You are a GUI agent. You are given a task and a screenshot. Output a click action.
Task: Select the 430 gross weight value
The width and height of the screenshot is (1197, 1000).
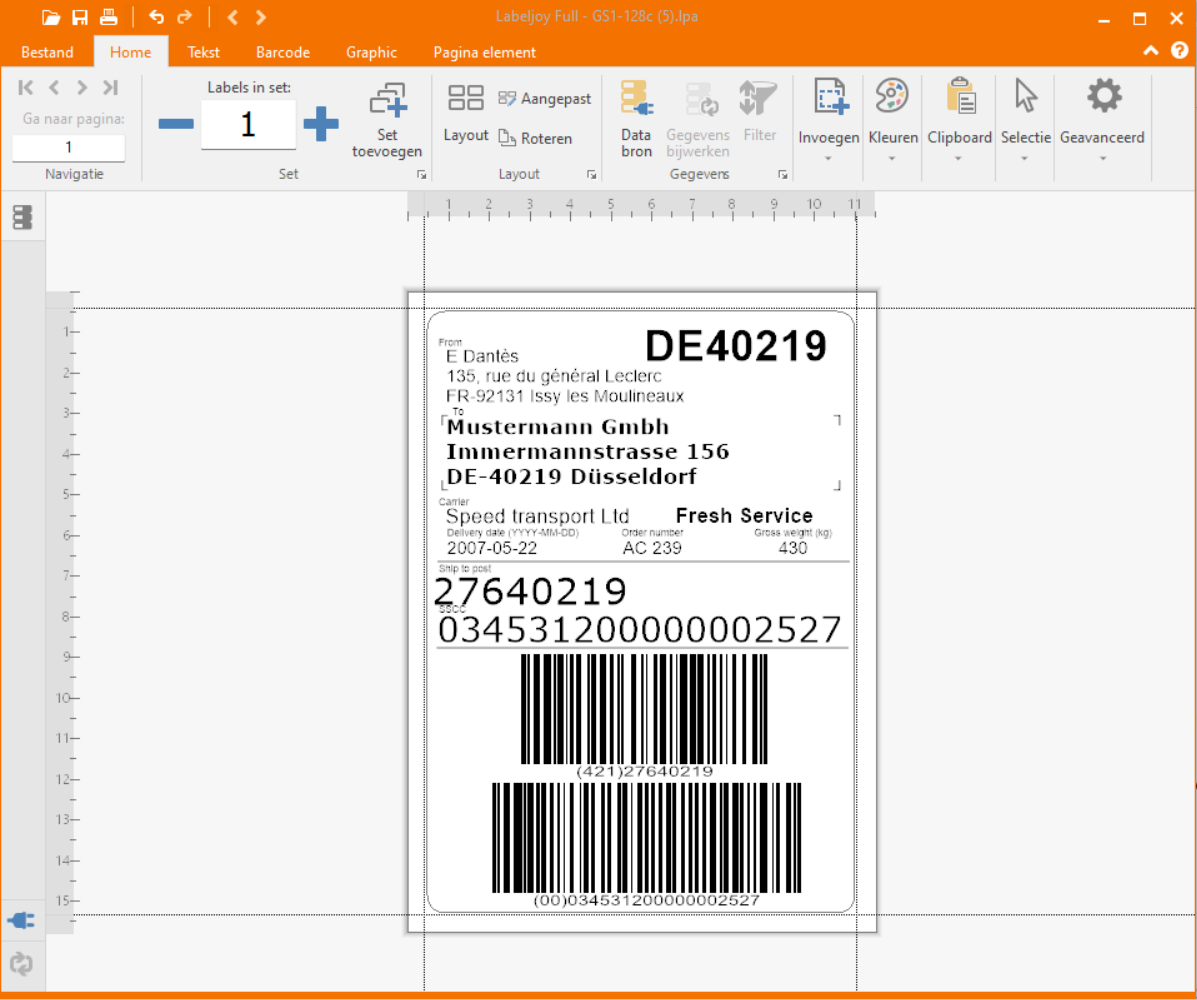792,547
